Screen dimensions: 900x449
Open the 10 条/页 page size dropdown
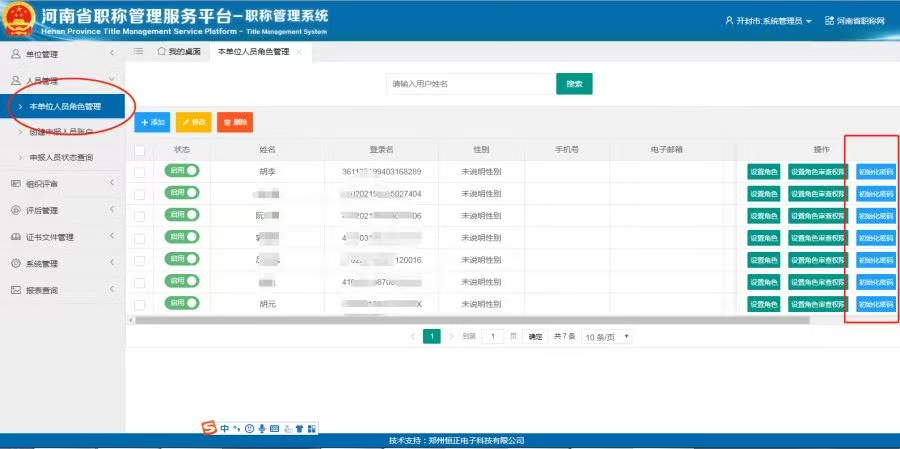coord(607,337)
